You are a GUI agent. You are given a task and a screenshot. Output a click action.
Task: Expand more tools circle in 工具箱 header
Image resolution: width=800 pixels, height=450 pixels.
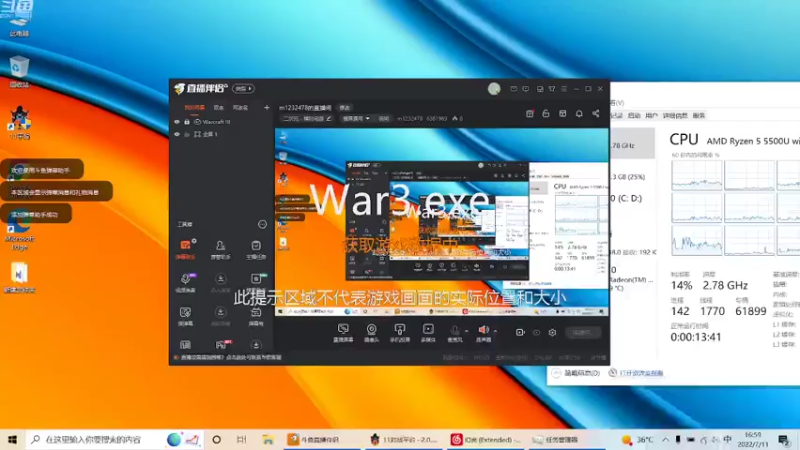click(262, 224)
